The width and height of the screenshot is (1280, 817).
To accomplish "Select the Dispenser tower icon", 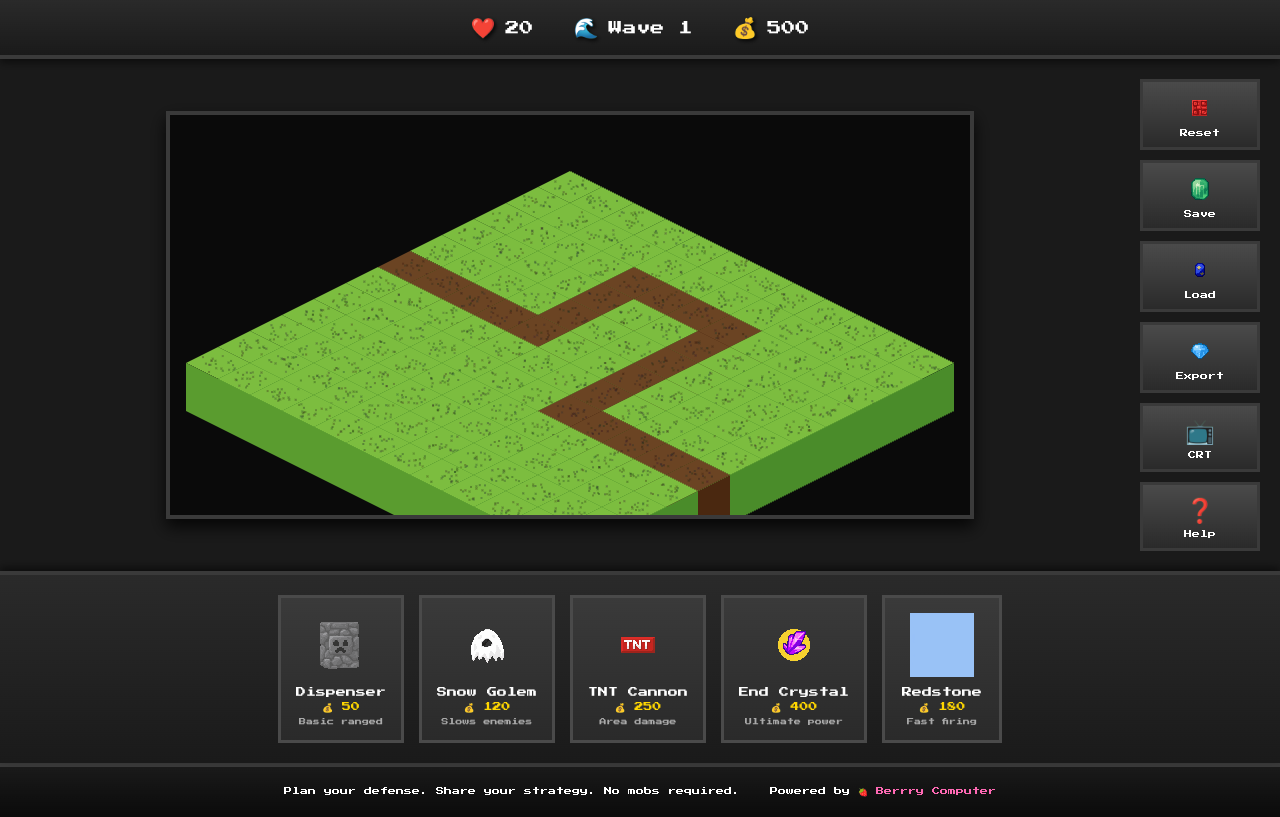I will coord(340,645).
